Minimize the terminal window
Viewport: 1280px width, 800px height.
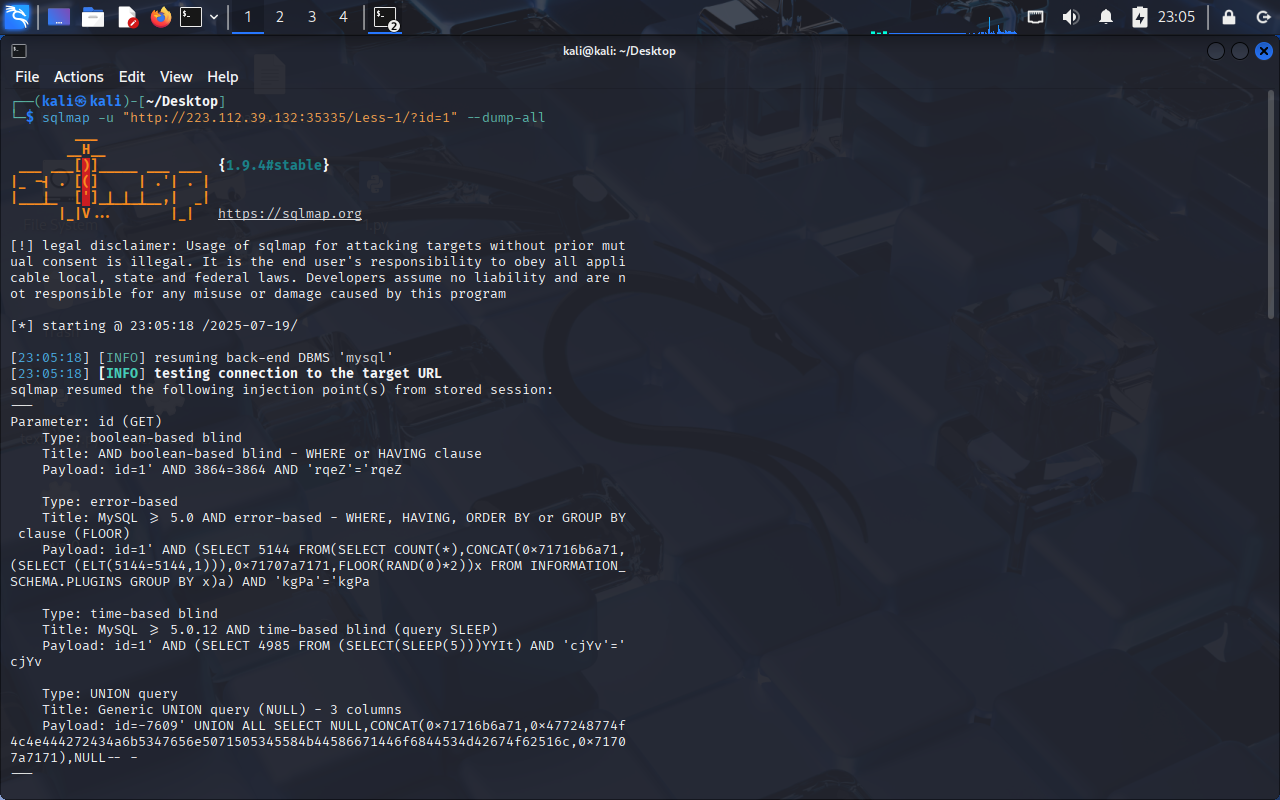[1216, 51]
